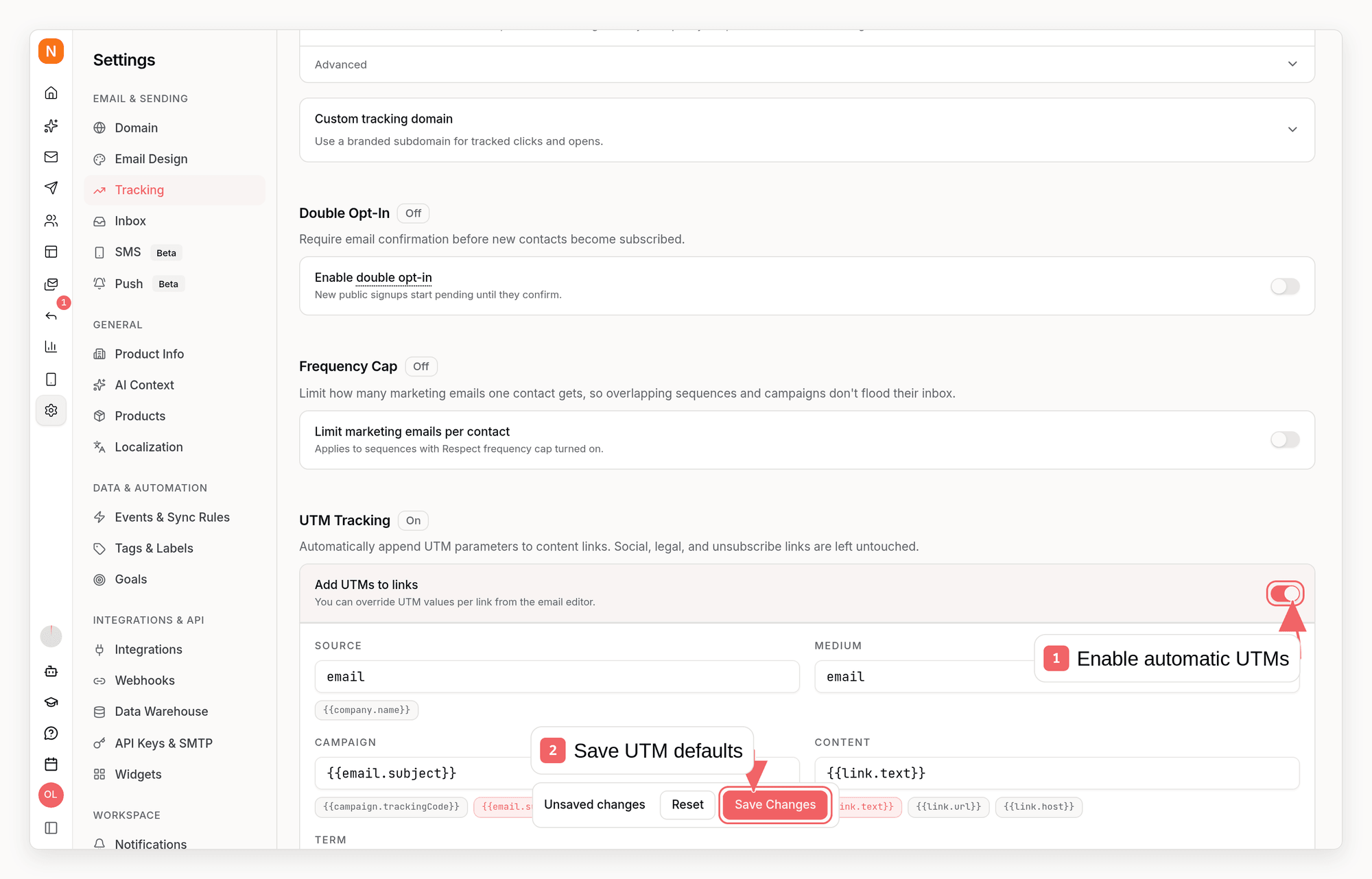This screenshot has height=879, width=1372.
Task: Open the reply arrow icon with badge
Action: click(51, 315)
